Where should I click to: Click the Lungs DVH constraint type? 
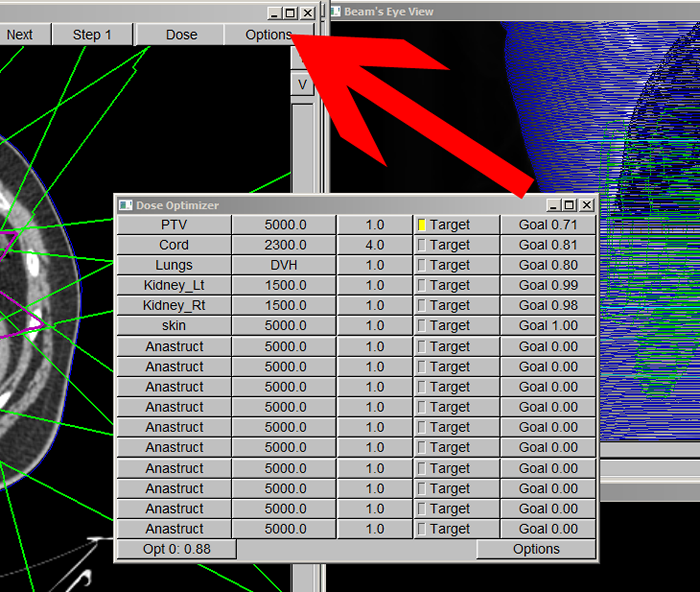284,265
